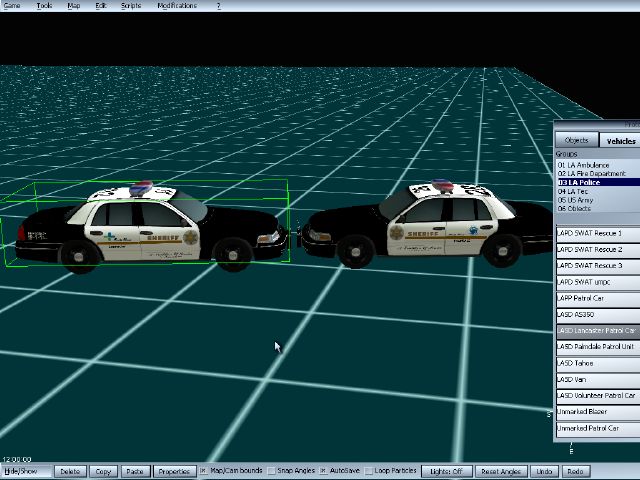Choose LASD Volunteer Patrol Car
Screen dimensions: 640x480
pyautogui.click(x=598, y=396)
